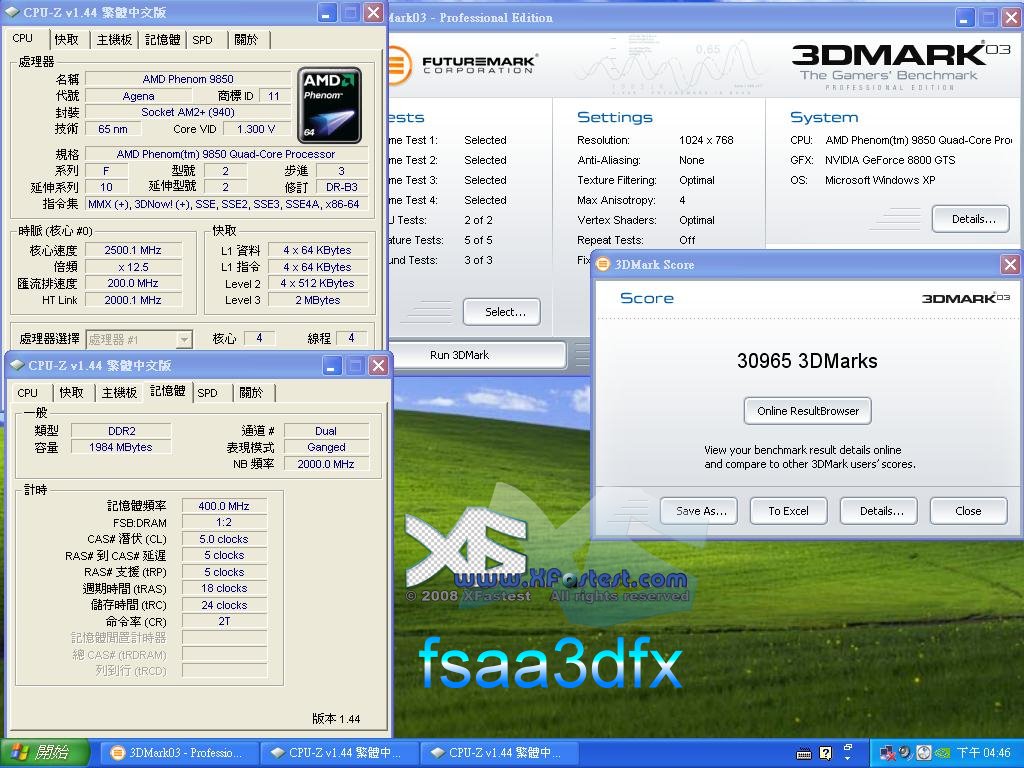Click the language bar help icon
The image size is (1024, 768).
tap(825, 753)
